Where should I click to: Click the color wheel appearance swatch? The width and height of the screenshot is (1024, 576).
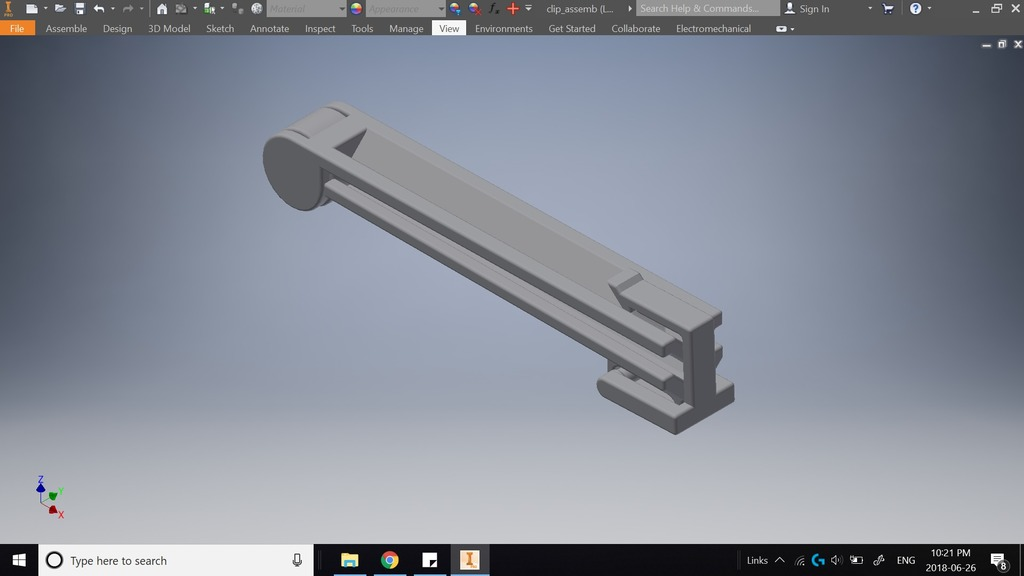[x=356, y=8]
